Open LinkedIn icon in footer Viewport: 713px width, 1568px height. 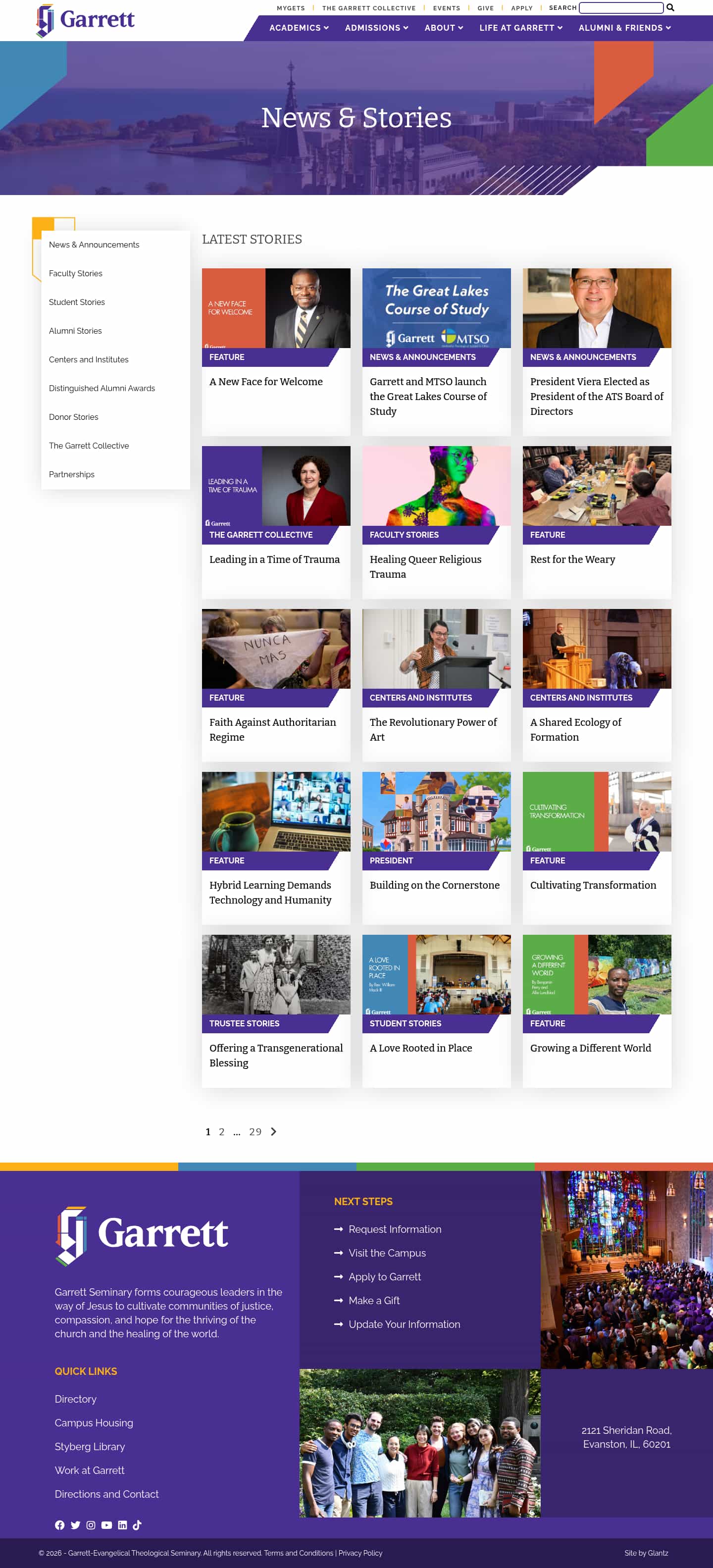(x=122, y=1525)
